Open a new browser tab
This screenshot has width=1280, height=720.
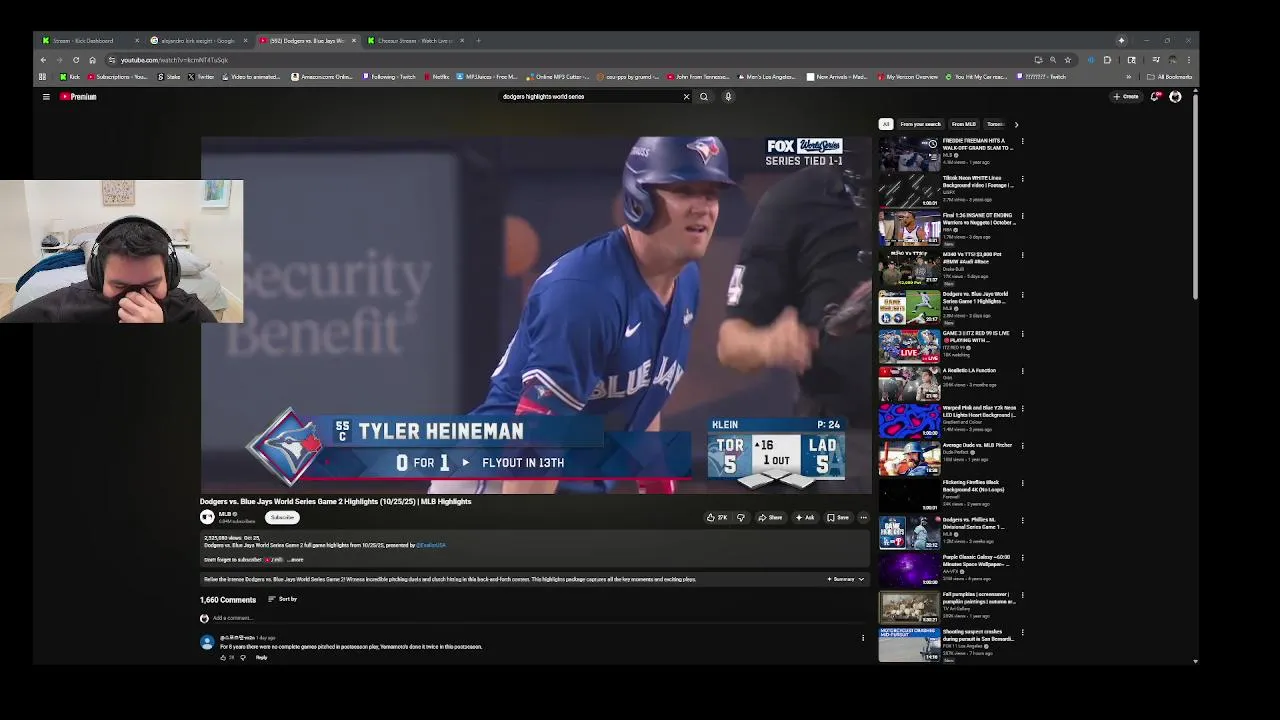coord(478,41)
